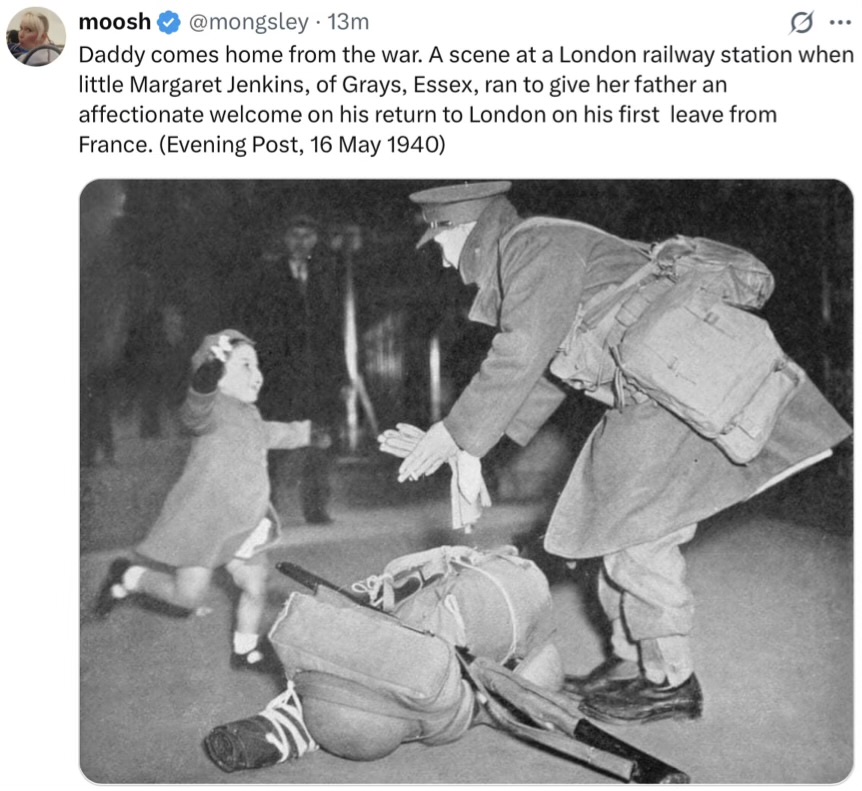Open moosh's profile picture avatar

[36, 36]
